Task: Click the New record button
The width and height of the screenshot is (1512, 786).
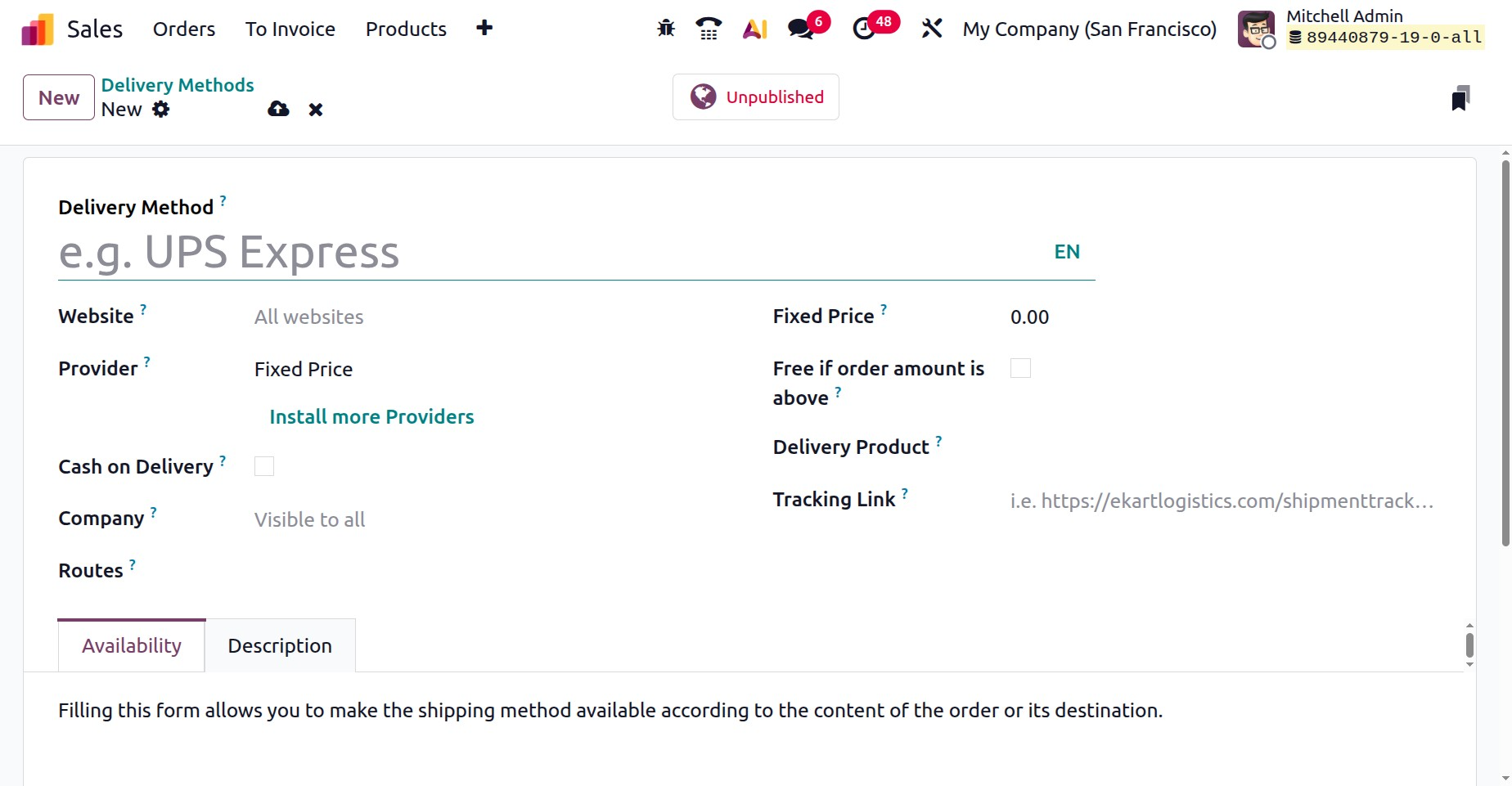Action: pyautogui.click(x=59, y=98)
